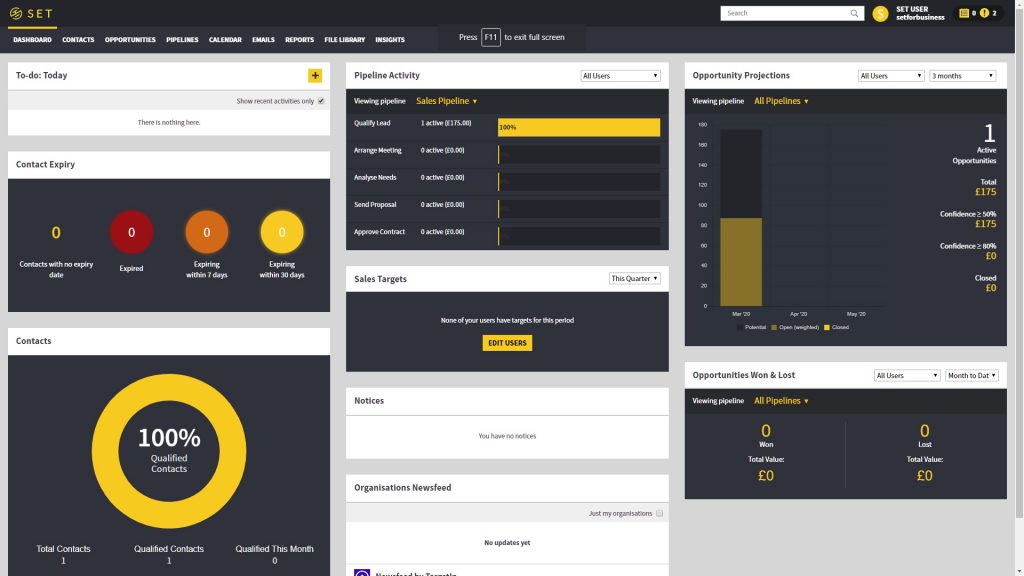1024x576 pixels.
Task: Click the Total £175 value
Action: (985, 192)
